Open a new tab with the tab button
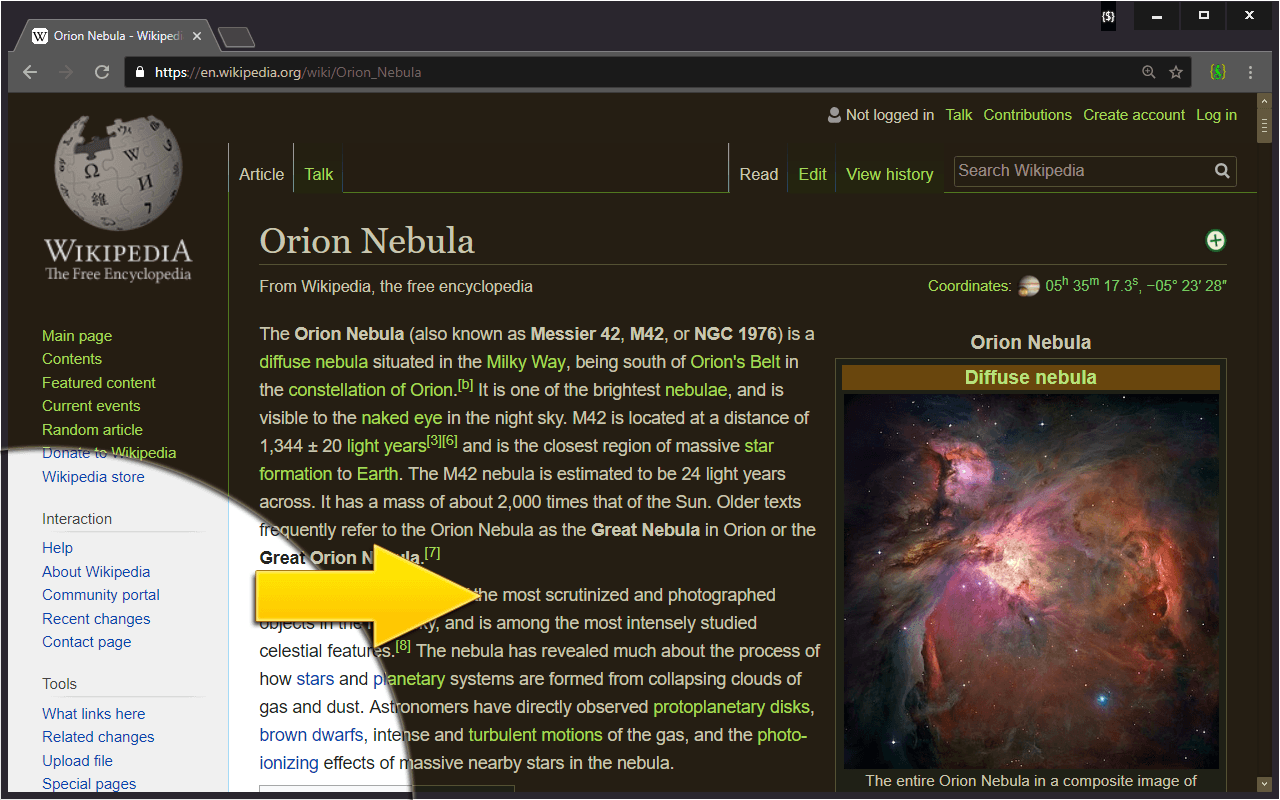Image resolution: width=1280 pixels, height=800 pixels. [236, 37]
